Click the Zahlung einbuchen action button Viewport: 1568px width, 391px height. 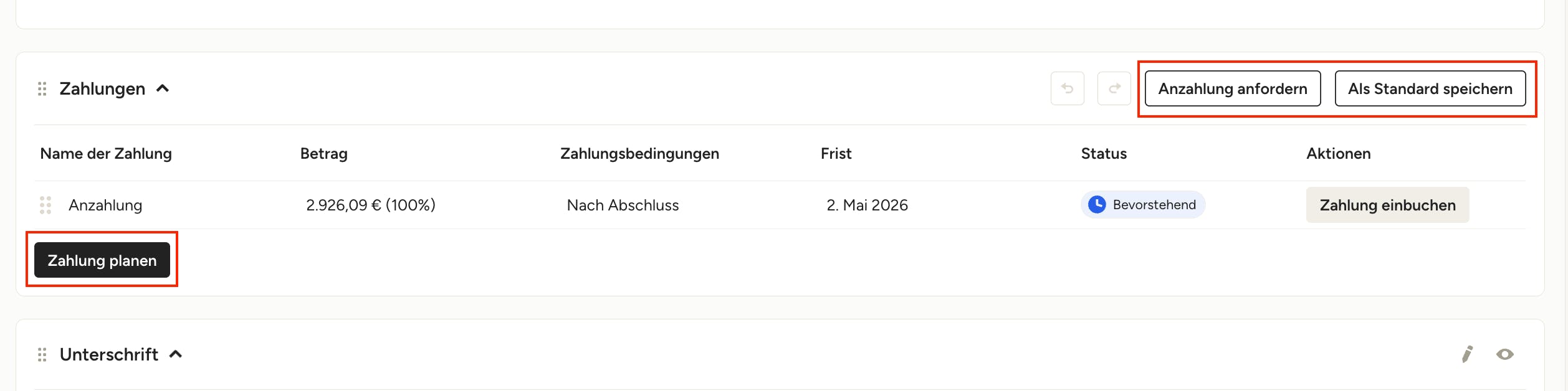[1387, 205]
